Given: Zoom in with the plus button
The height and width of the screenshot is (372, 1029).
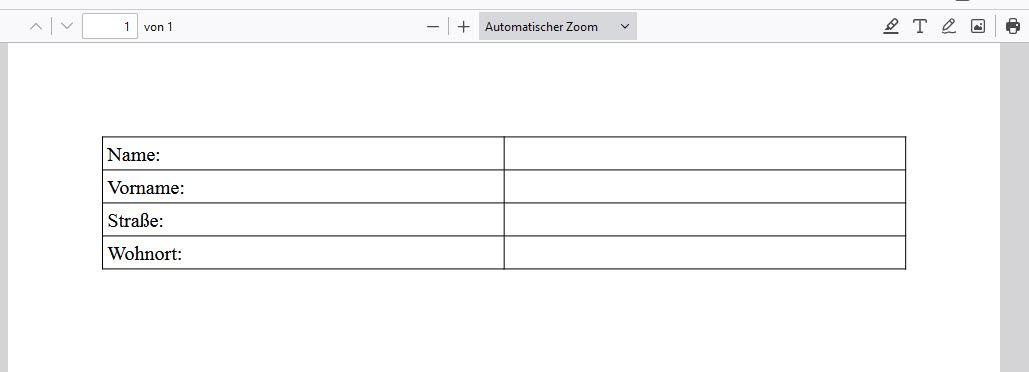Looking at the screenshot, I should pos(464,27).
